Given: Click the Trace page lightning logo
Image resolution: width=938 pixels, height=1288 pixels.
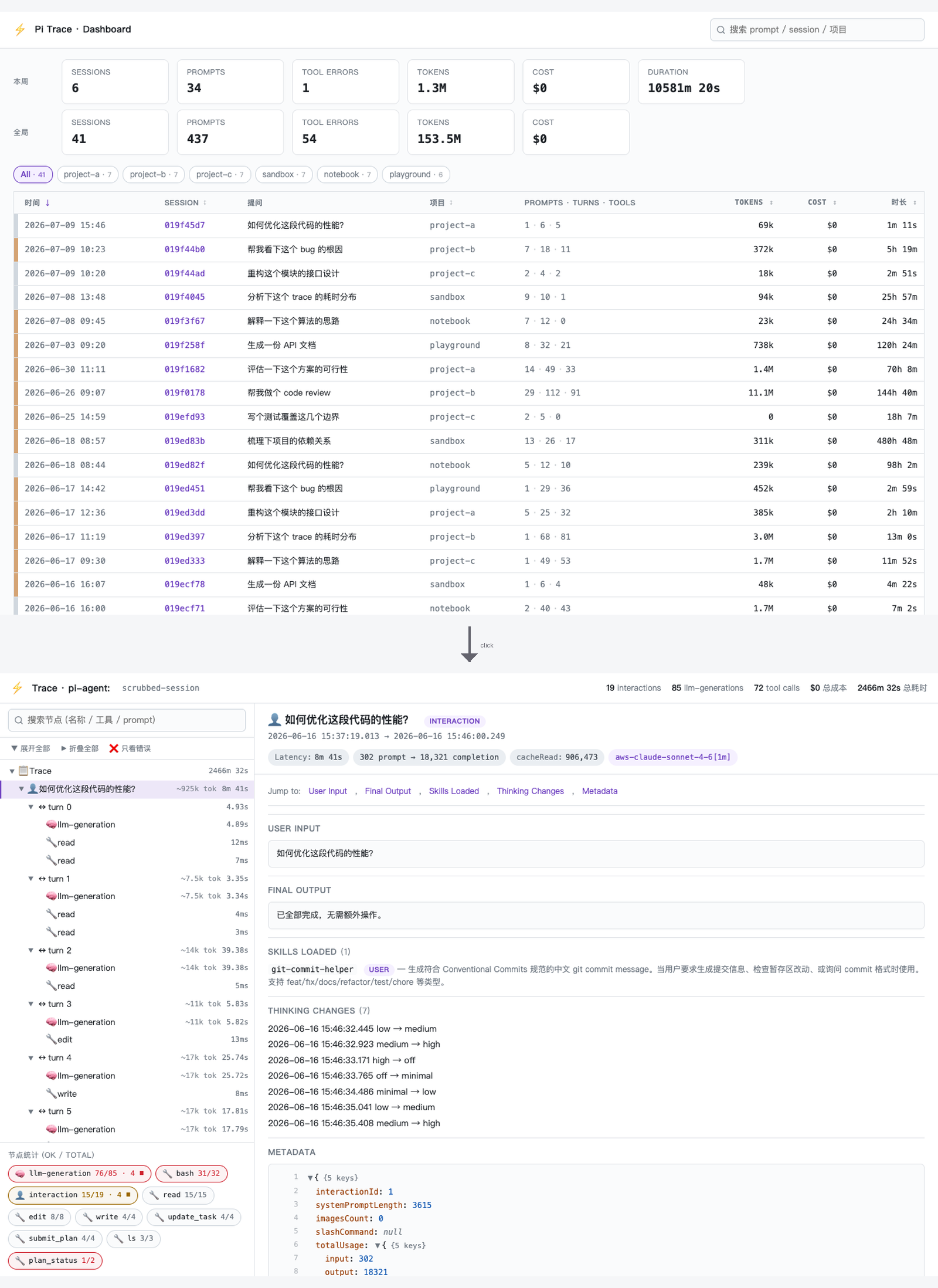Looking at the screenshot, I should pos(18,688).
